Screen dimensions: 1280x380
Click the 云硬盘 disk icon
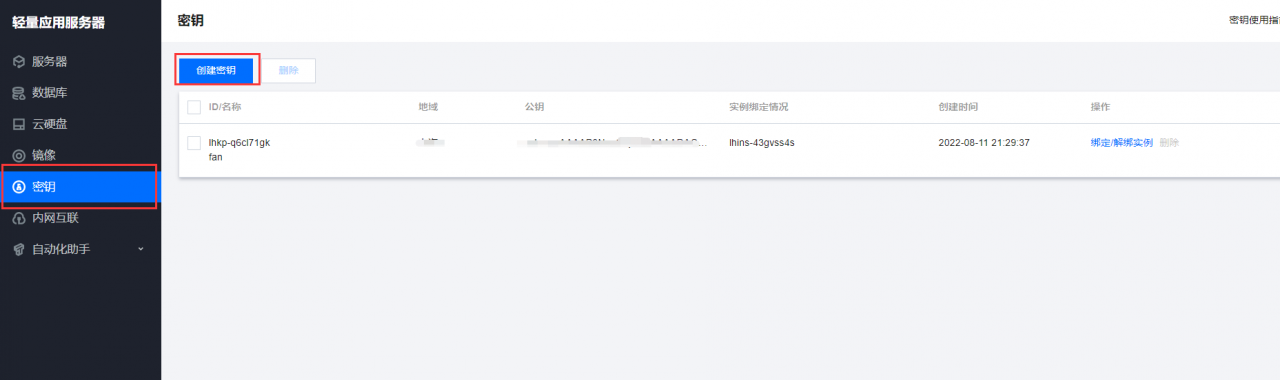pos(18,125)
